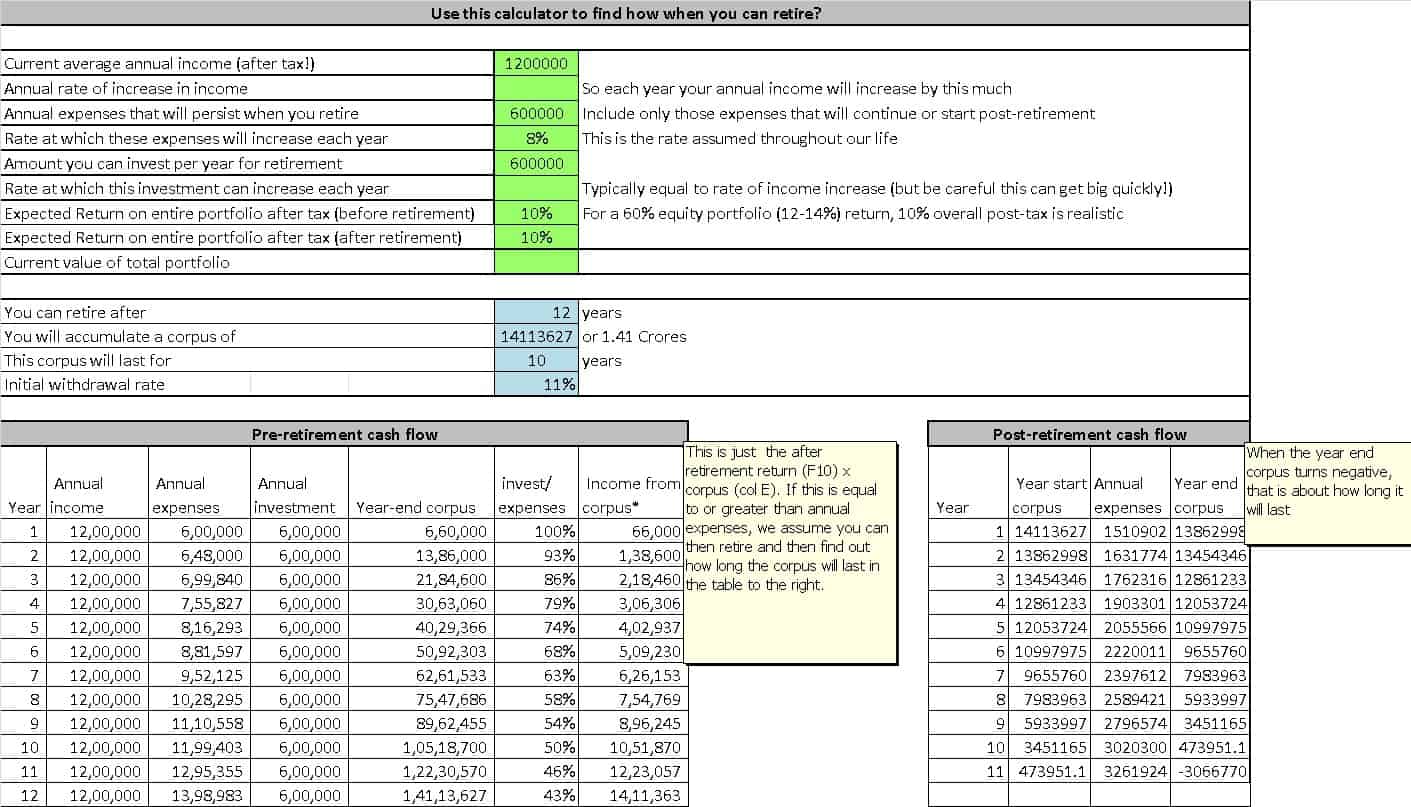Select the Pre-retirement cash flow header
The image size is (1411, 807).
tap(344, 434)
